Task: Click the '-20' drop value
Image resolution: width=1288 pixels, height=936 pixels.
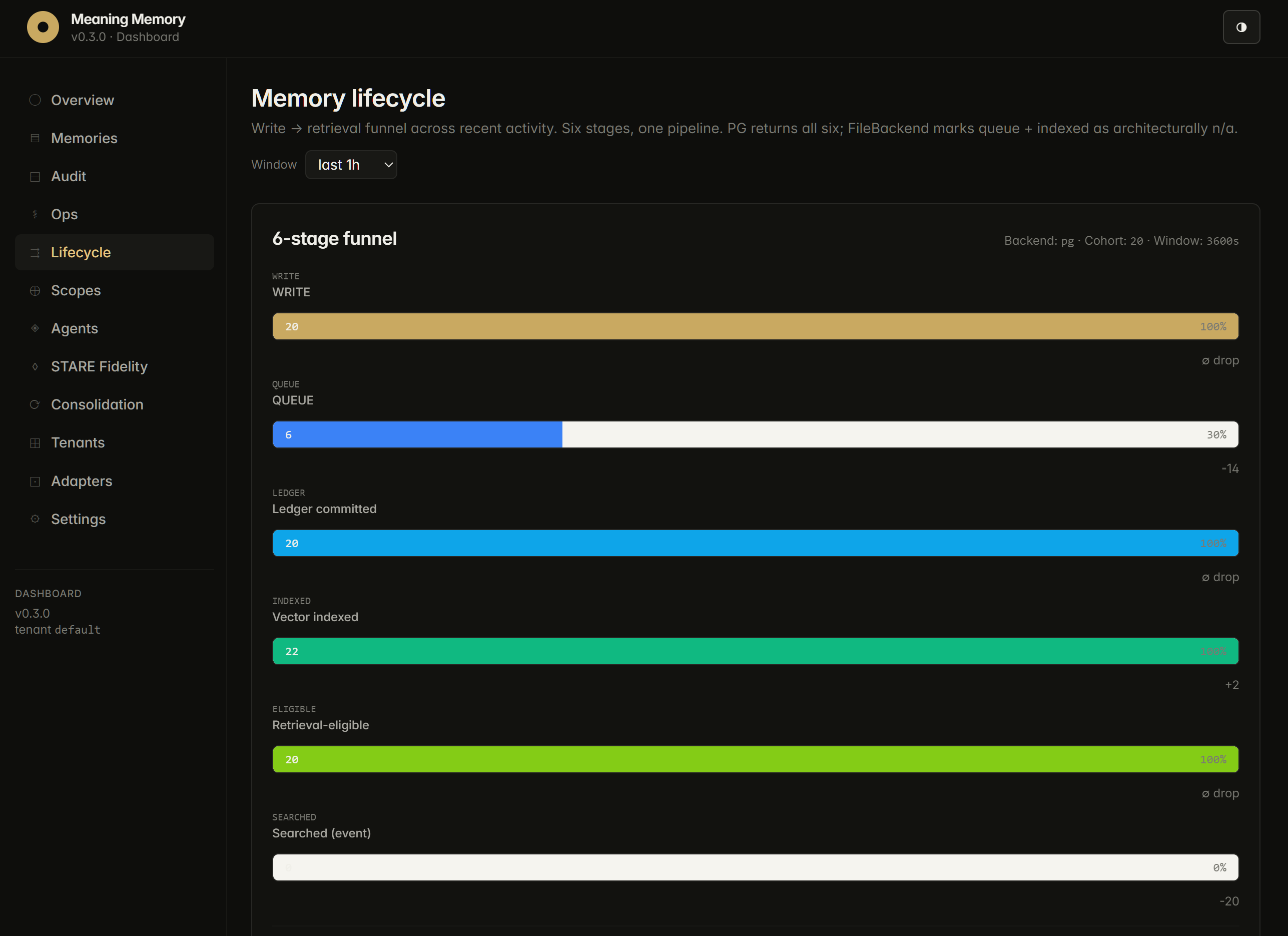Action: point(1229,901)
